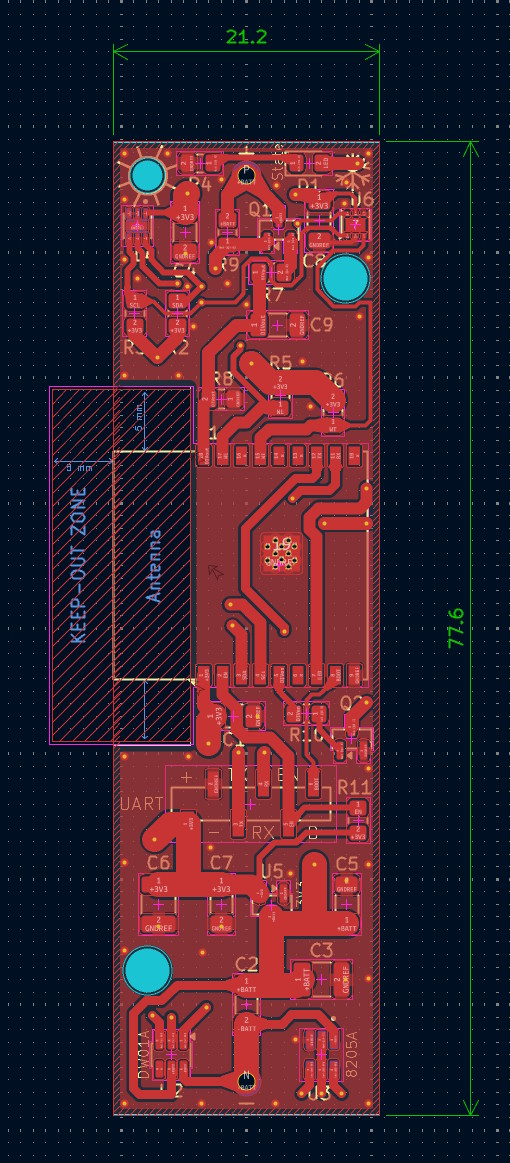510x1163 pixels.
Task: Pick the C6 capacitor reference label
Action: tap(159, 863)
